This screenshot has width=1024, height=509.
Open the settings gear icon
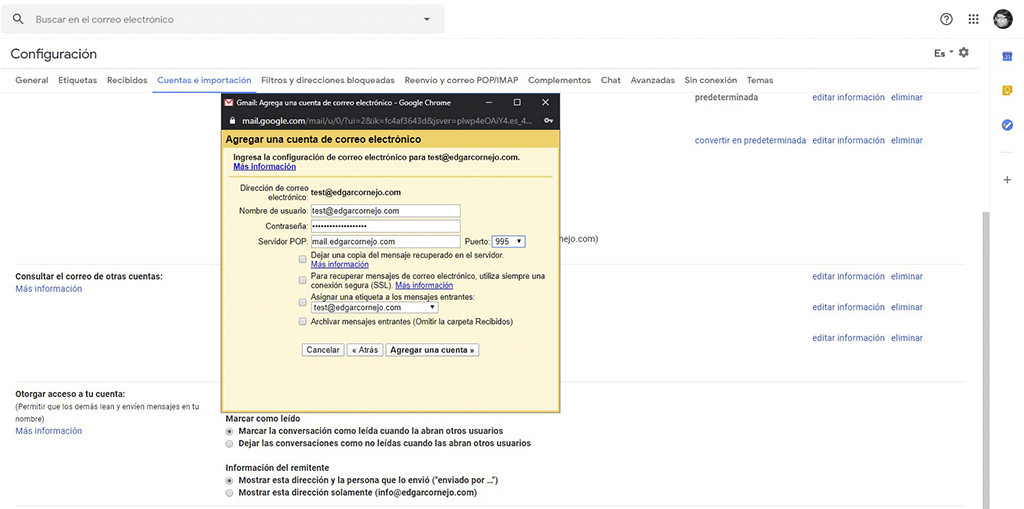[964, 53]
